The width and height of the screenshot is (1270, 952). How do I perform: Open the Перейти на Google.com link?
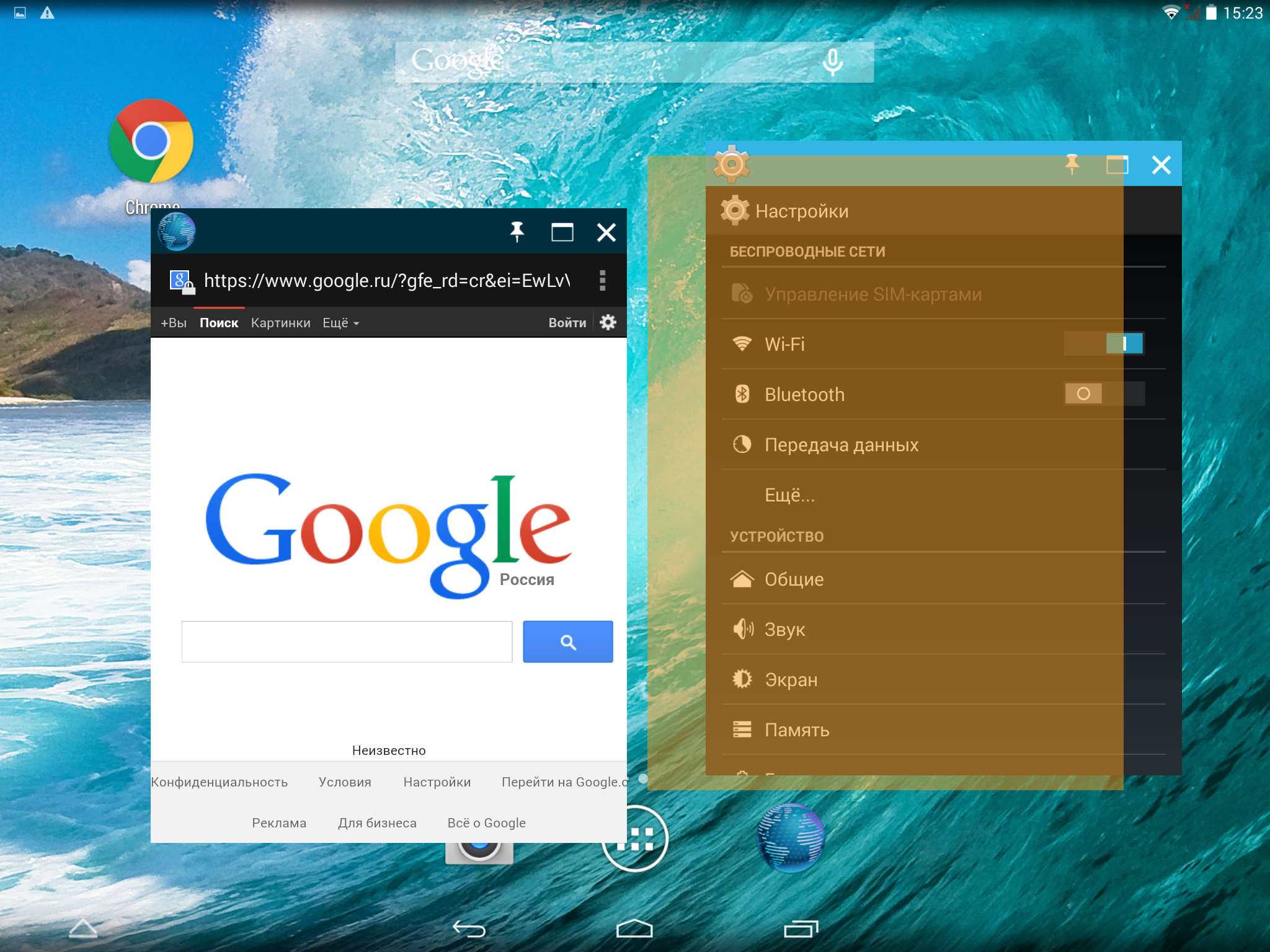pos(564,782)
